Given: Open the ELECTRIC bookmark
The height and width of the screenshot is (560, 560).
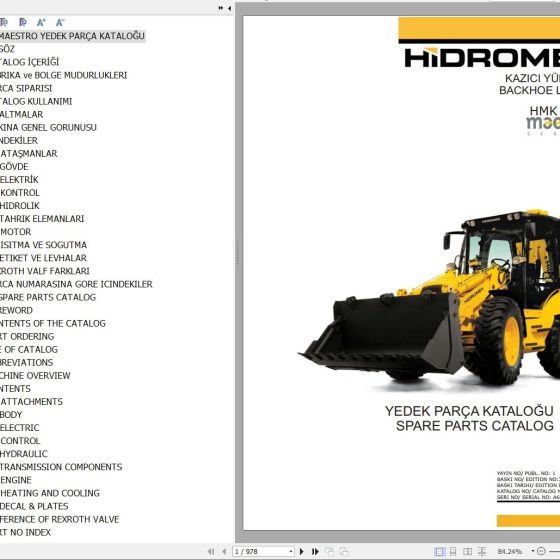Looking at the screenshot, I should click(x=20, y=428).
